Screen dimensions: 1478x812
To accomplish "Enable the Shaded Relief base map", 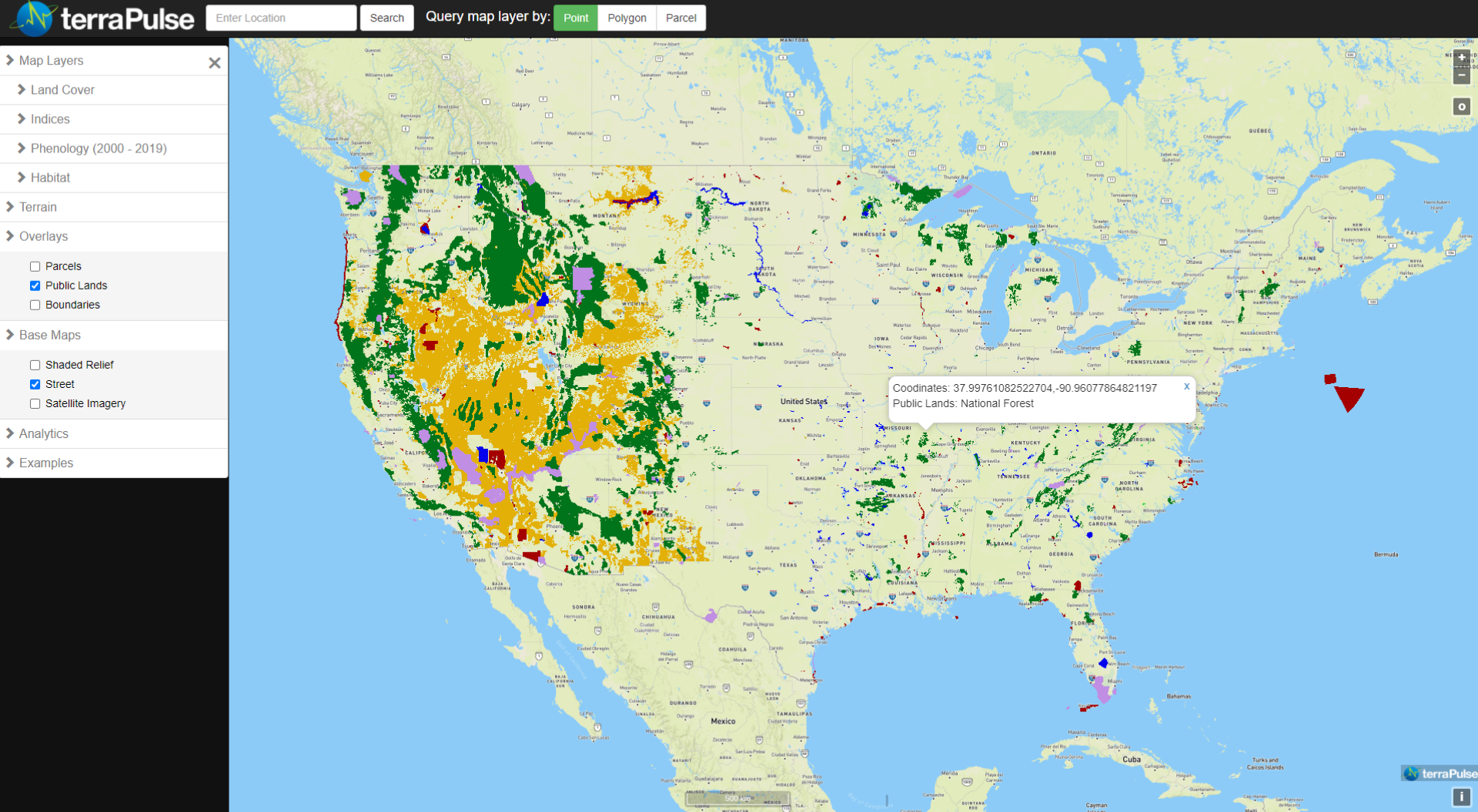I will click(x=35, y=365).
